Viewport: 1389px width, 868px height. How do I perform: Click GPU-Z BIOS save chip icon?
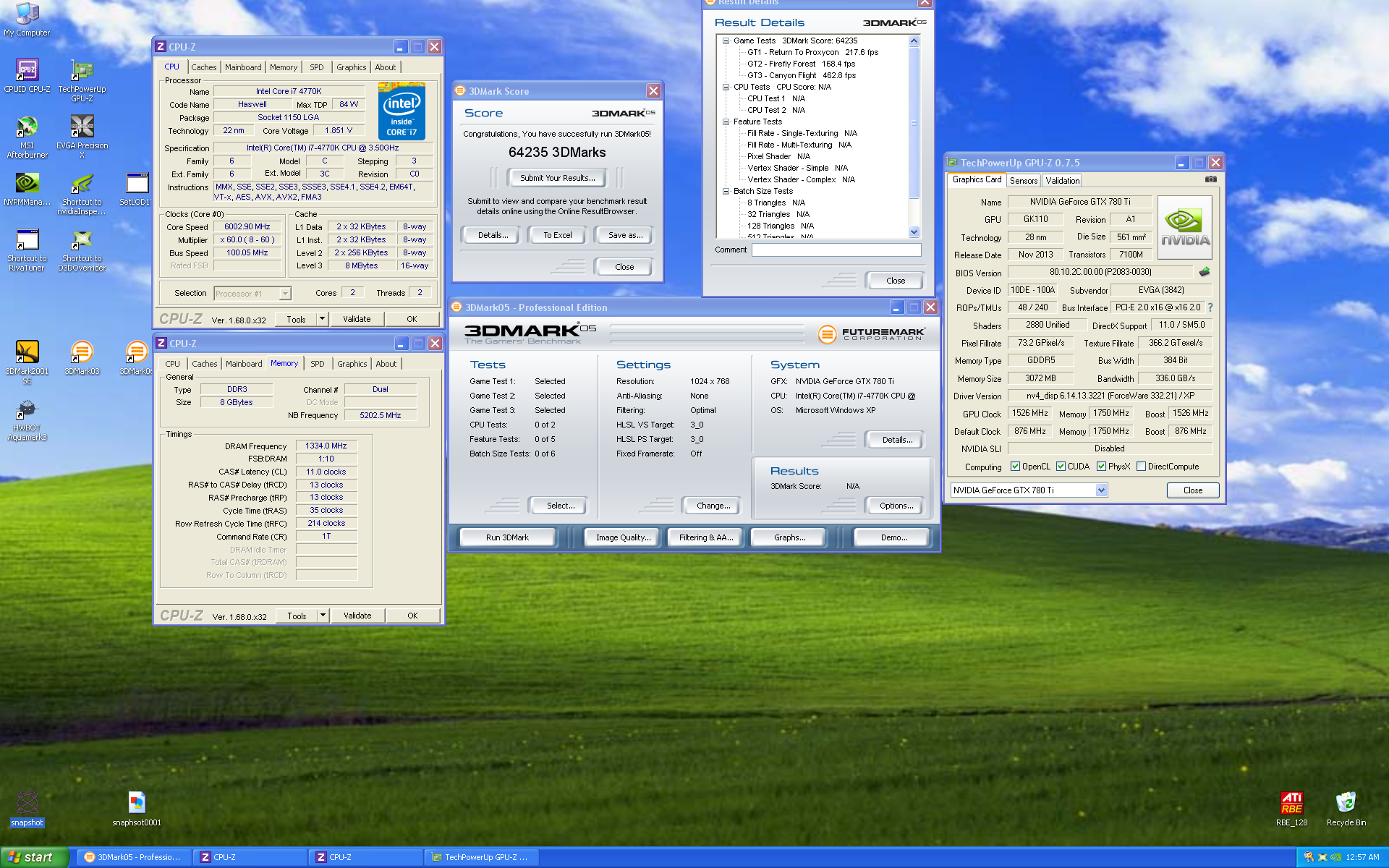click(1204, 272)
